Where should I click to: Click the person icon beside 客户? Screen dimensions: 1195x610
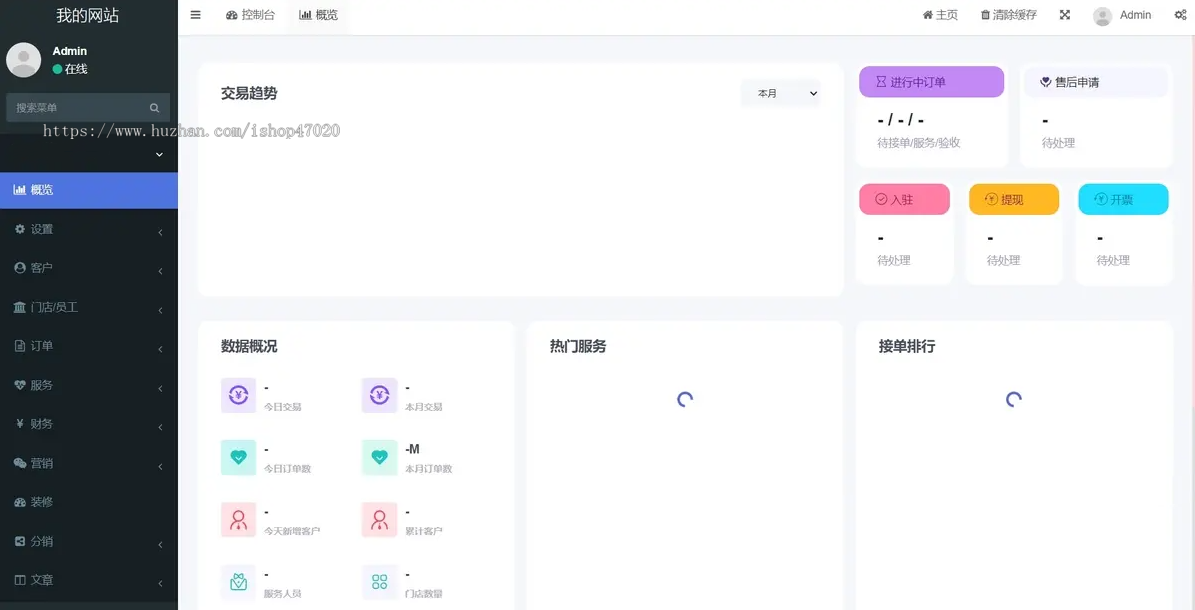click(20, 268)
